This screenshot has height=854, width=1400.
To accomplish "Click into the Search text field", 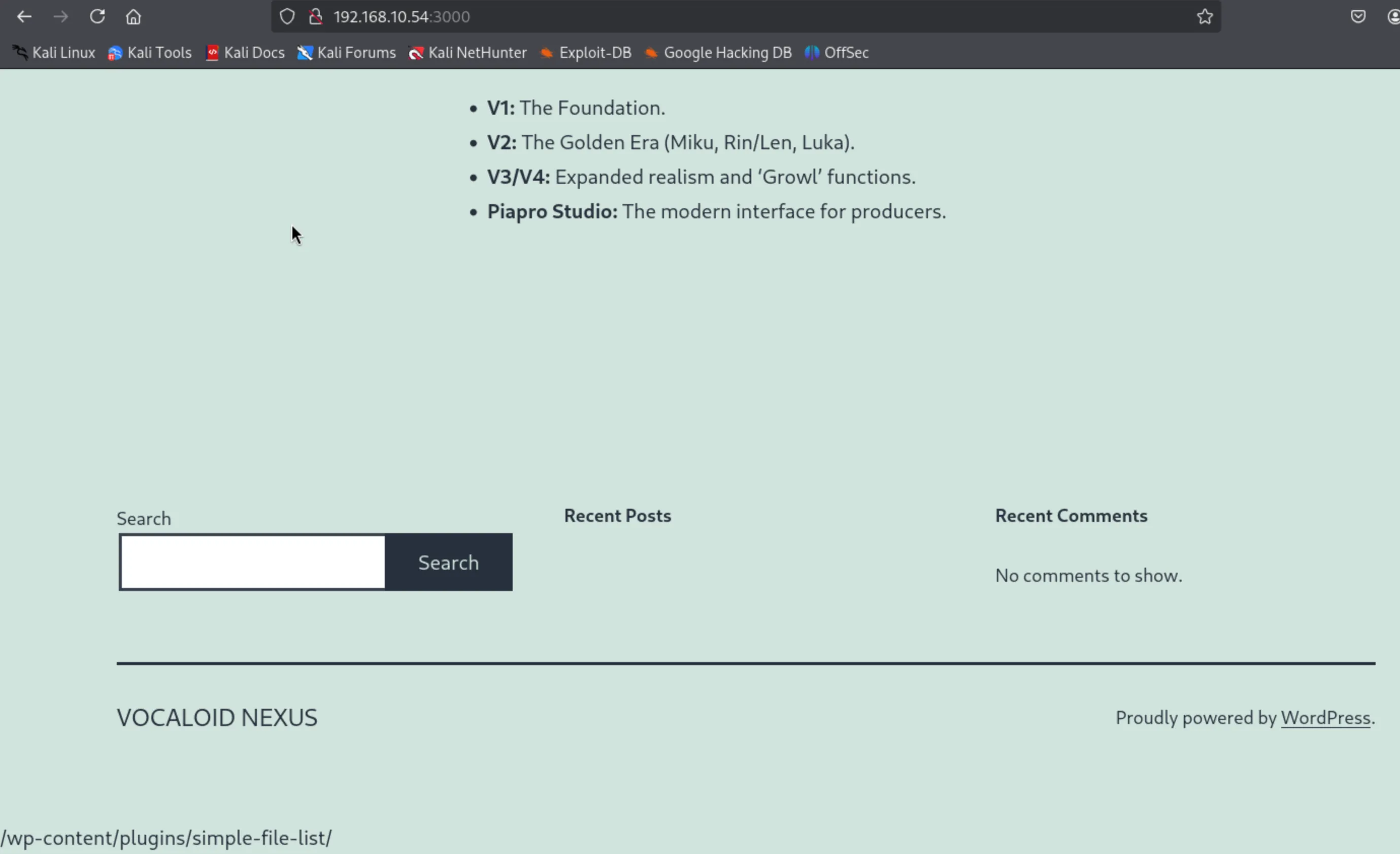I will click(x=253, y=562).
